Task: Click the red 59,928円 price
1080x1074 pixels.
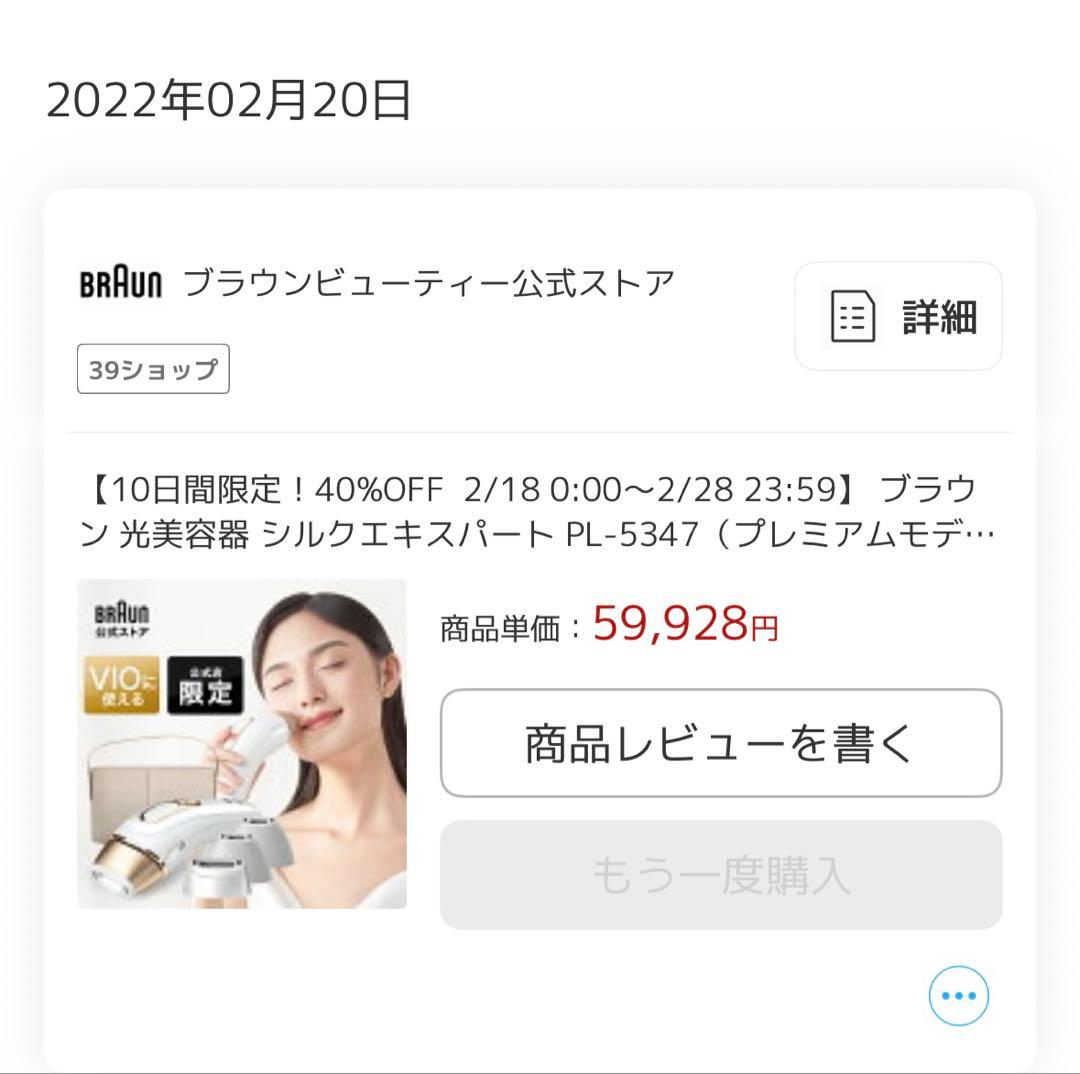Action: click(x=685, y=624)
